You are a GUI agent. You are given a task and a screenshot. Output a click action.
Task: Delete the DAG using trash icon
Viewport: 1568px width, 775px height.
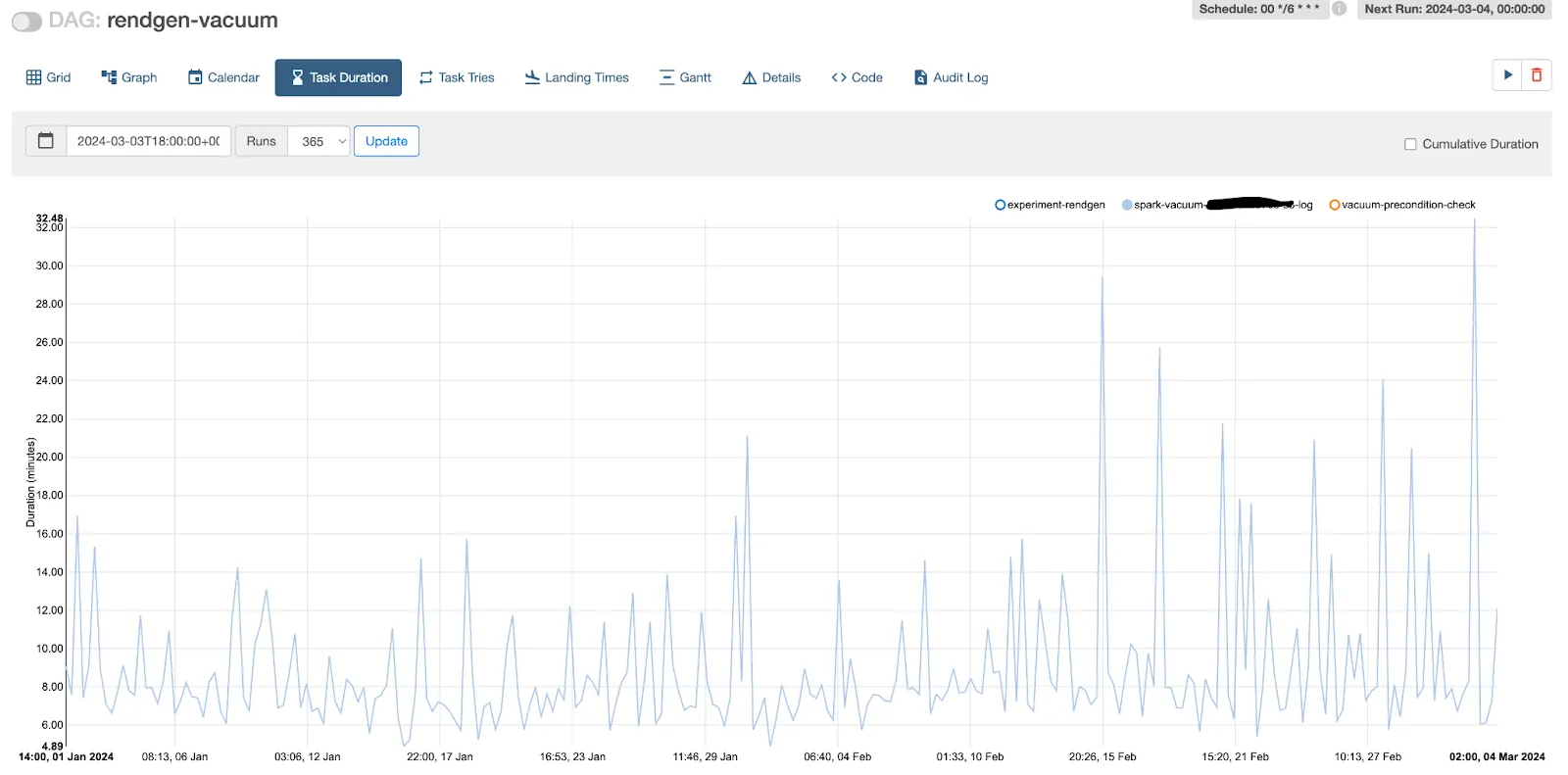1536,75
